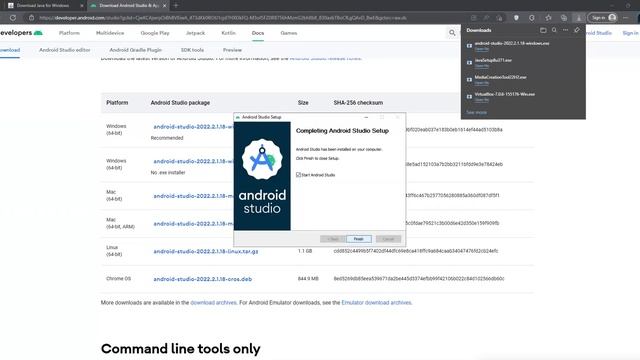The image size is (640, 360).
Task: Open the Android Studio editor sub-tab
Action: 64,50
